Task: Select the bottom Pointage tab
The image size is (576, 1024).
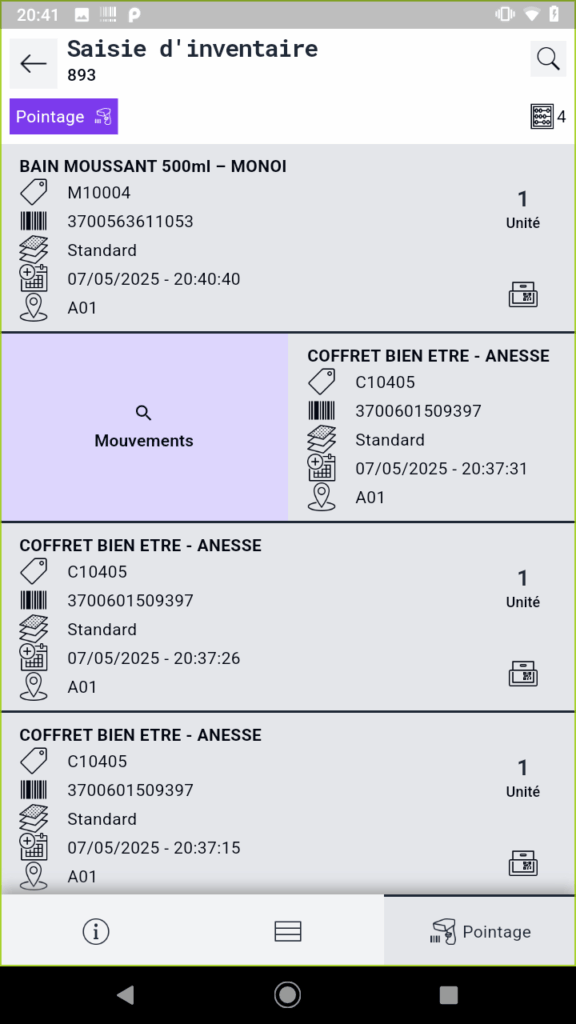Action: [480, 931]
